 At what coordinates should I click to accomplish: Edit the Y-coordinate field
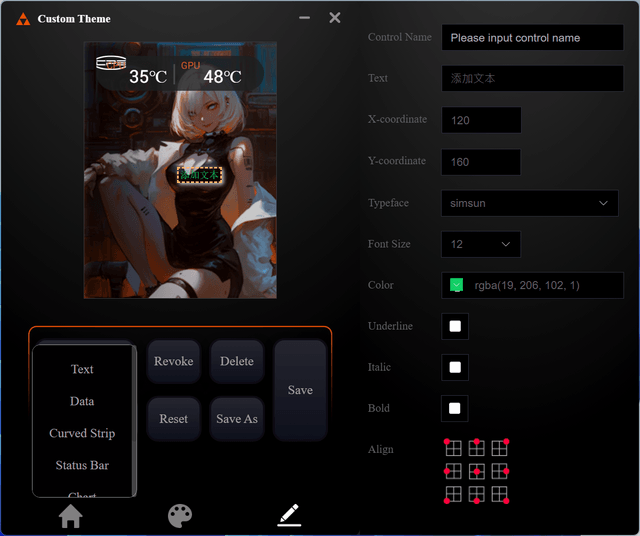pos(481,162)
